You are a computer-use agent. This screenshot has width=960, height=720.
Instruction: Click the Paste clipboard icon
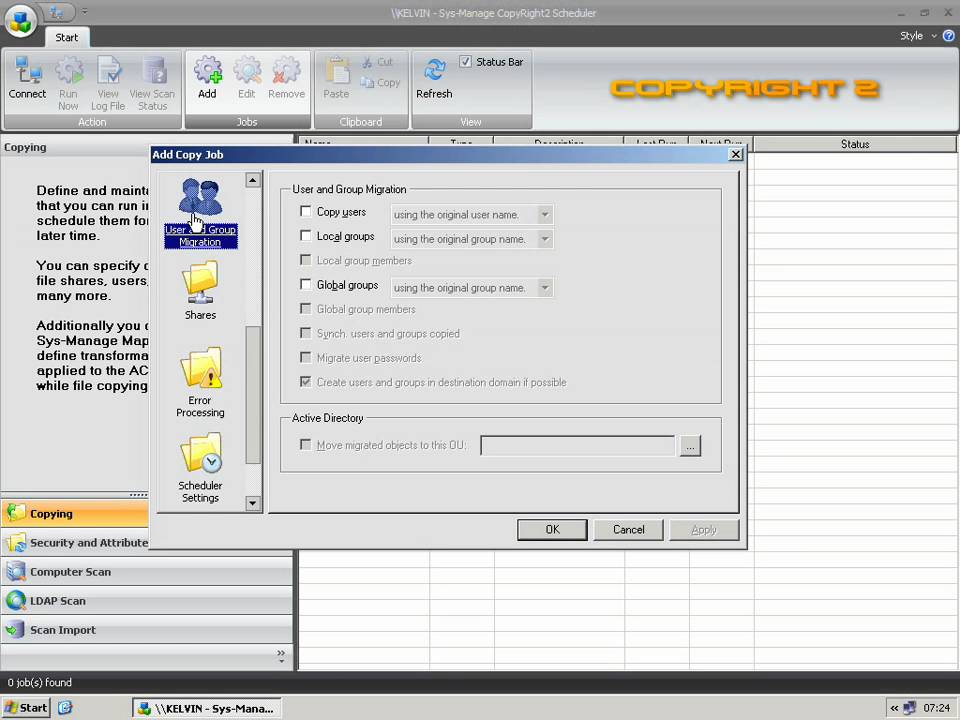(x=336, y=78)
